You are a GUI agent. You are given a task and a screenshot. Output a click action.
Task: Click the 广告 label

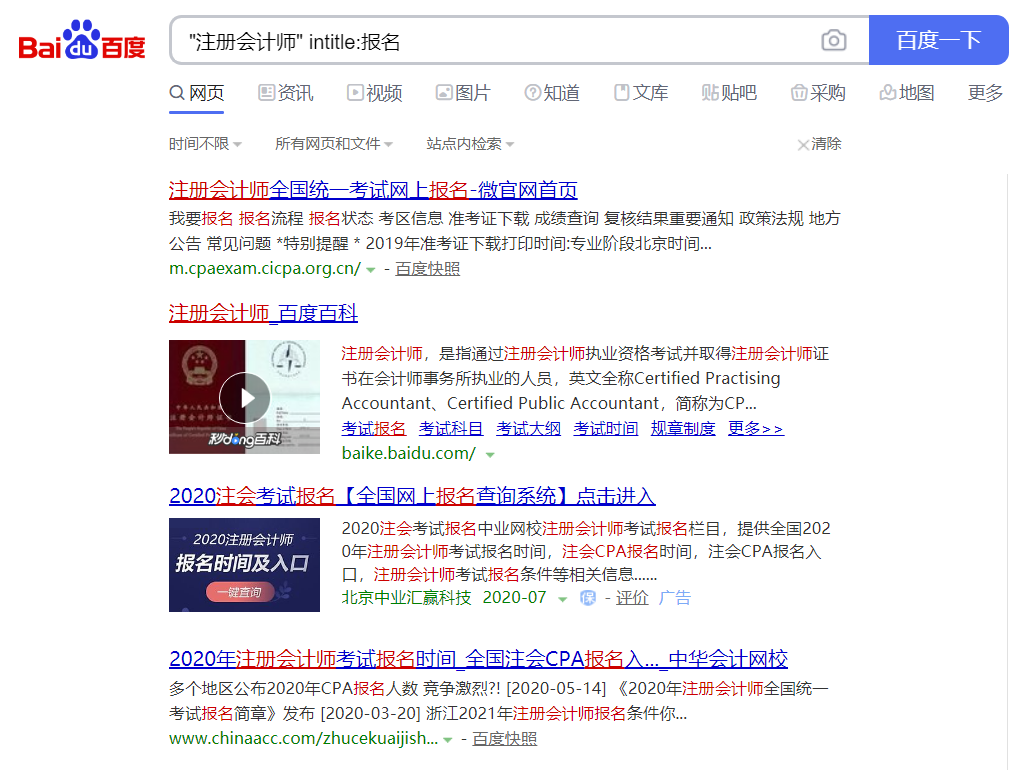pos(675,598)
